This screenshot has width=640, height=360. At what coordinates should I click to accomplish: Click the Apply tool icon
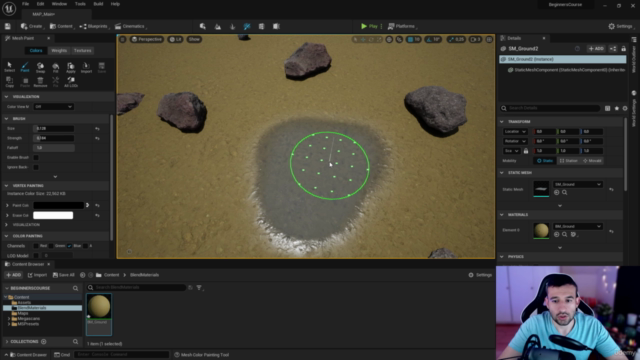click(71, 67)
